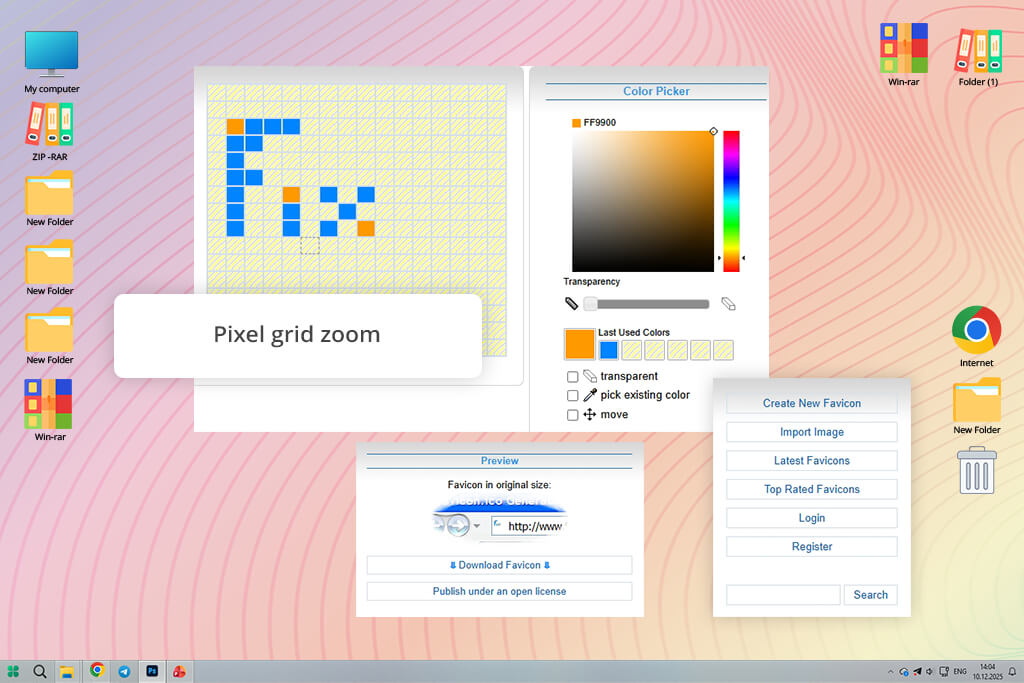Click the eraser icon beside transparent option
This screenshot has width=1024, height=683.
click(x=590, y=376)
